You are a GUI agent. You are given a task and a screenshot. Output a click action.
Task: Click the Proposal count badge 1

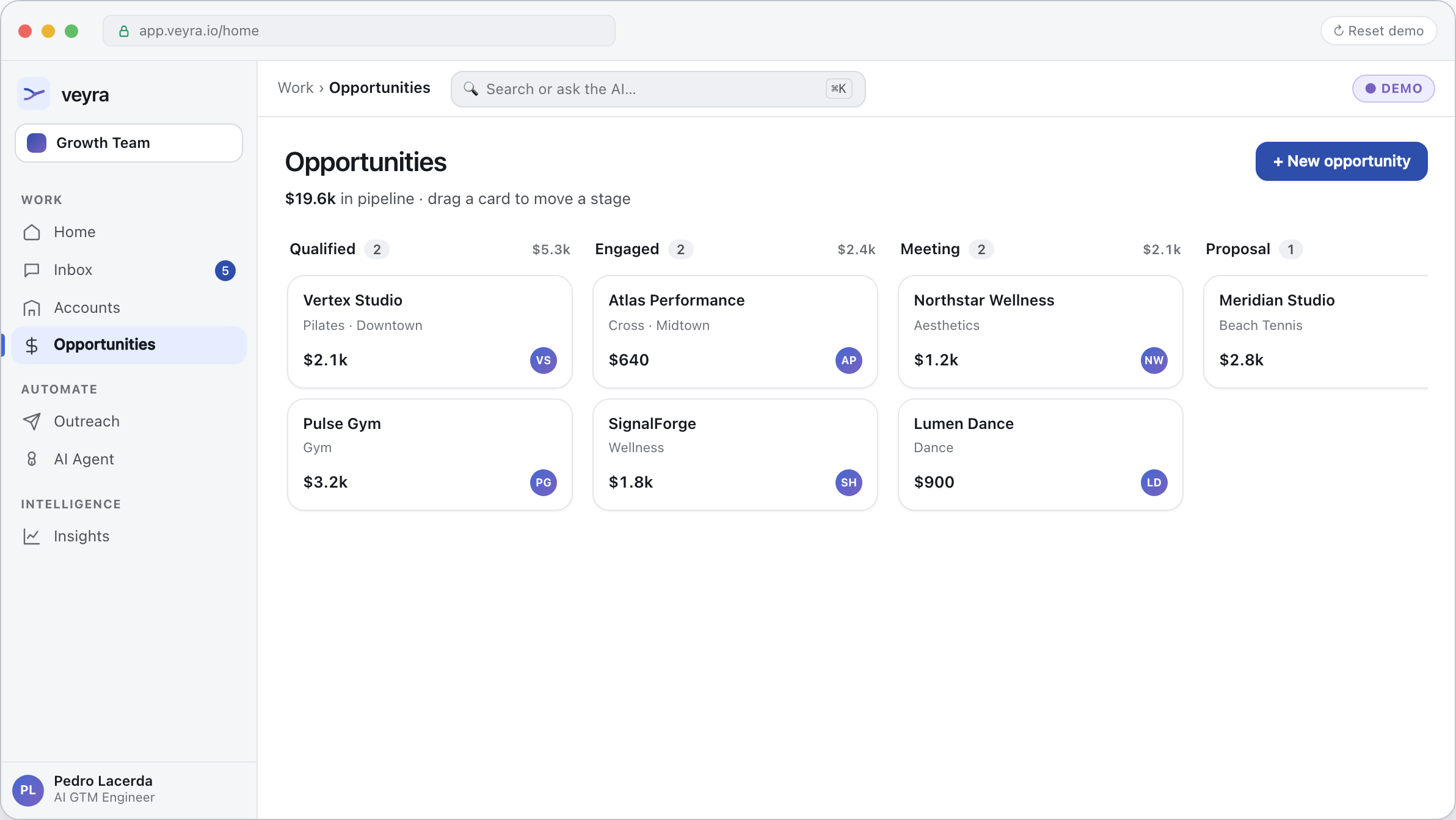pyautogui.click(x=1291, y=249)
